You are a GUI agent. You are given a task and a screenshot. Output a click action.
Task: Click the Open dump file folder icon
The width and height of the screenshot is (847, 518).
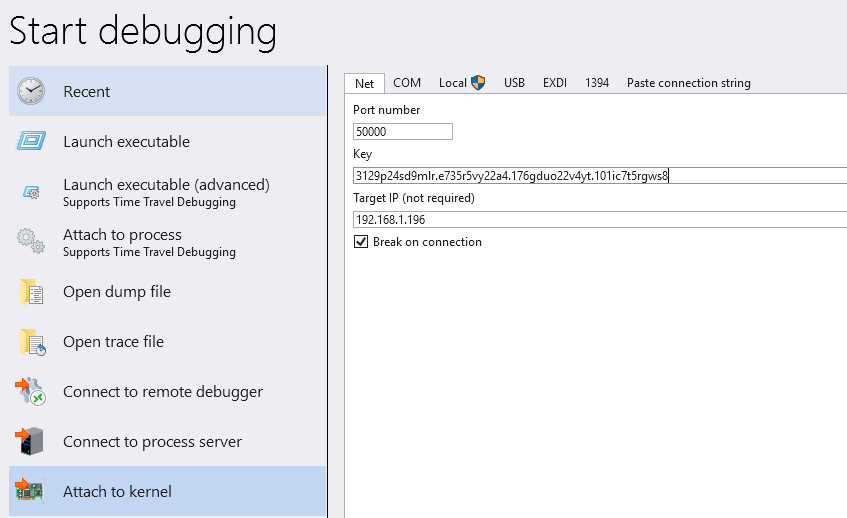click(31, 292)
